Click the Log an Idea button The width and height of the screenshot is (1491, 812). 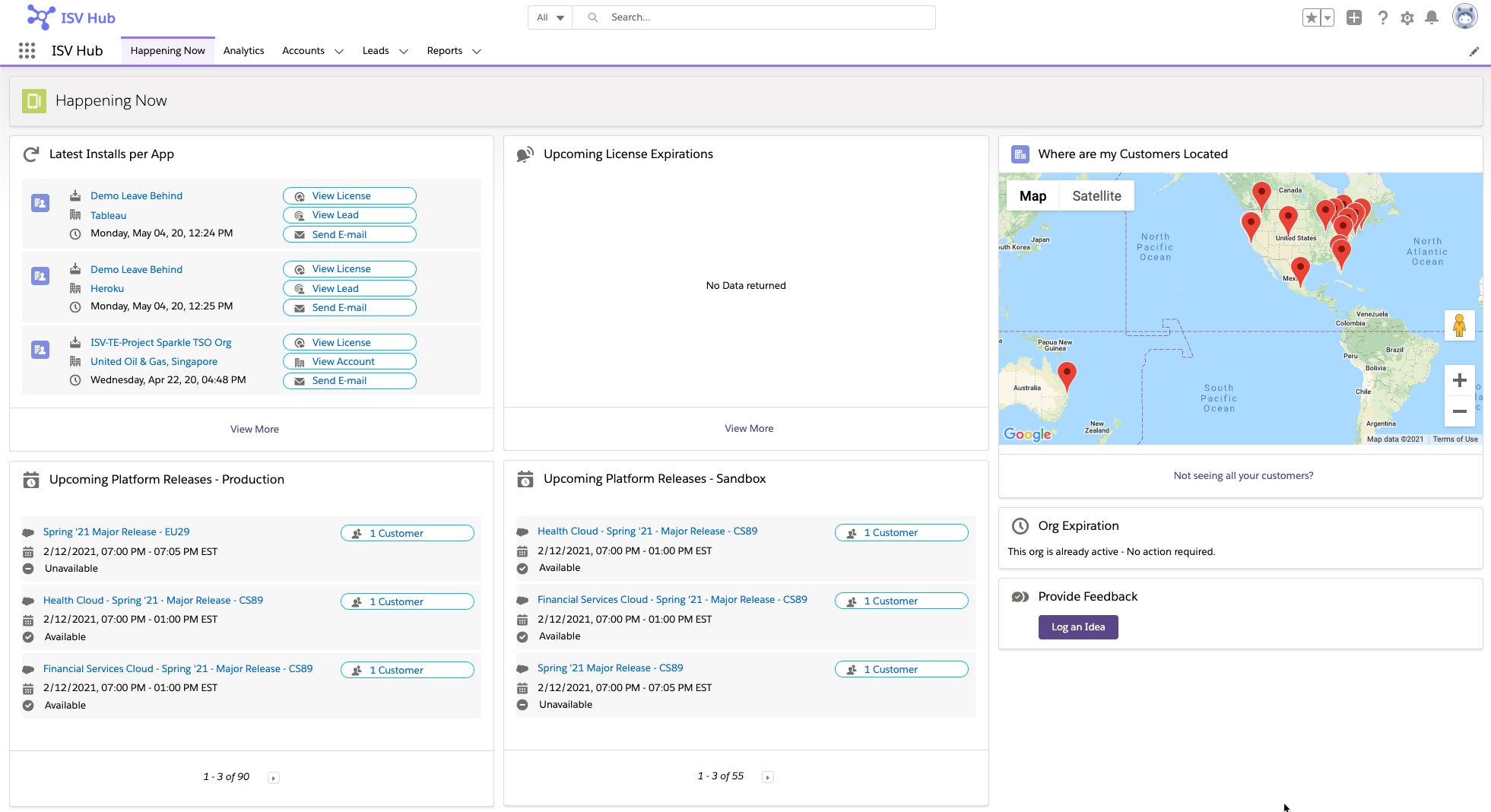click(1078, 626)
